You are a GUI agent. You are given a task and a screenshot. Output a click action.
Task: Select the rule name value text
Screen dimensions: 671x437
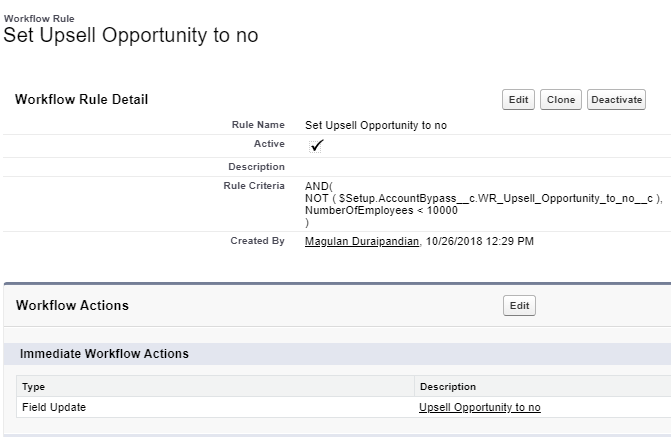376,125
